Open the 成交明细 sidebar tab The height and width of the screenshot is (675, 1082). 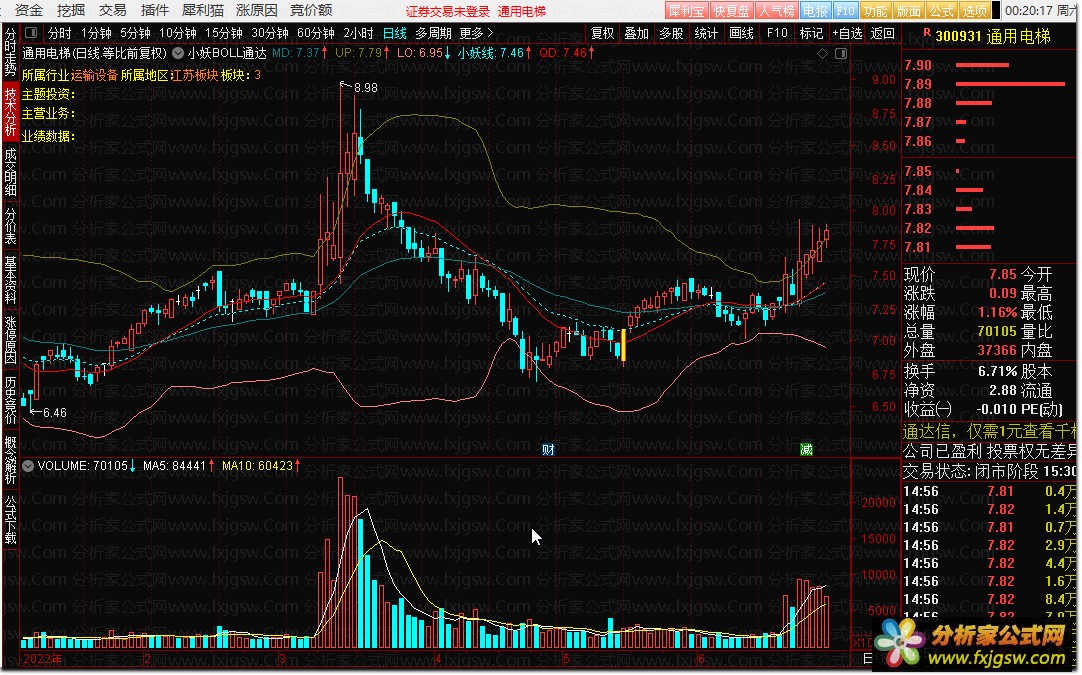pyautogui.click(x=10, y=173)
